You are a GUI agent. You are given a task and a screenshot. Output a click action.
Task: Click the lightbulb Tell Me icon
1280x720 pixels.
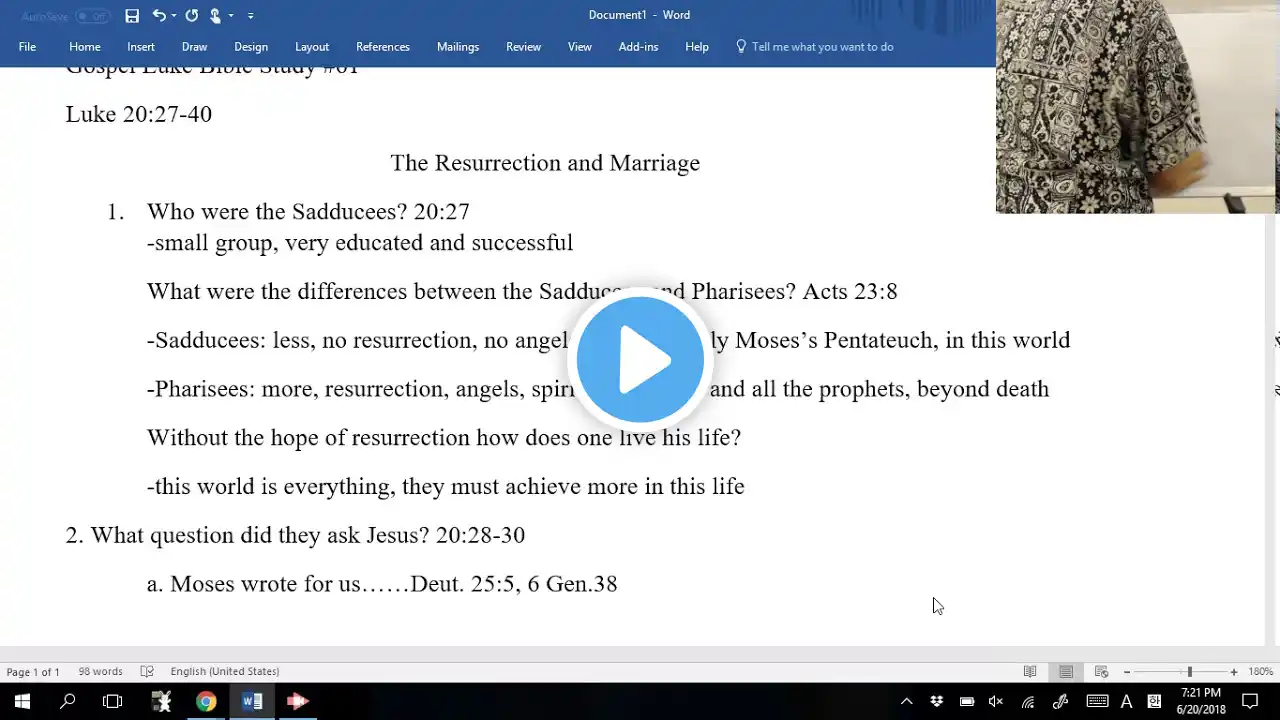click(x=741, y=47)
